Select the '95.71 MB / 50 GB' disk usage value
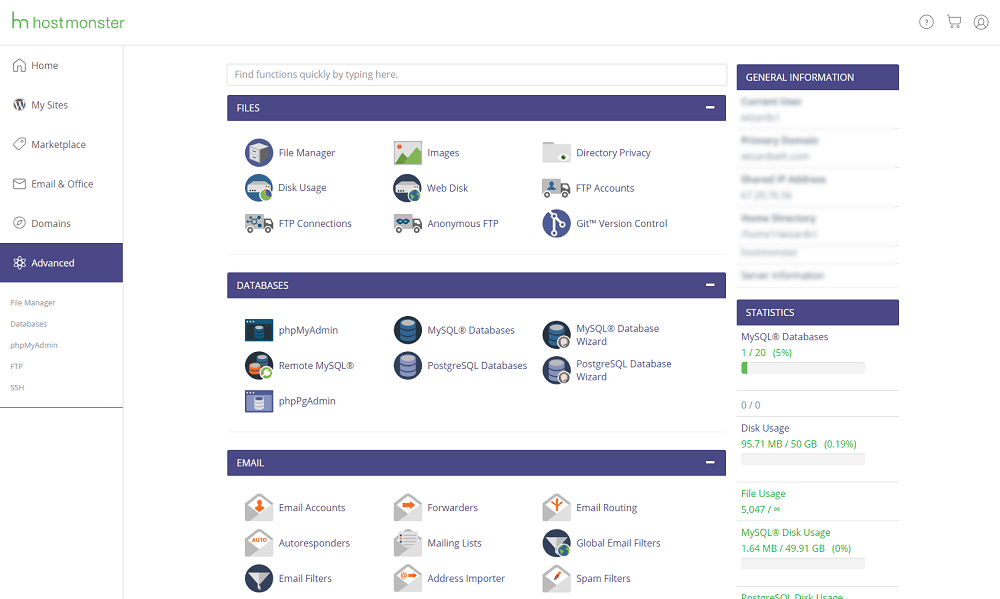The width and height of the screenshot is (1000, 599). pyautogui.click(x=779, y=444)
